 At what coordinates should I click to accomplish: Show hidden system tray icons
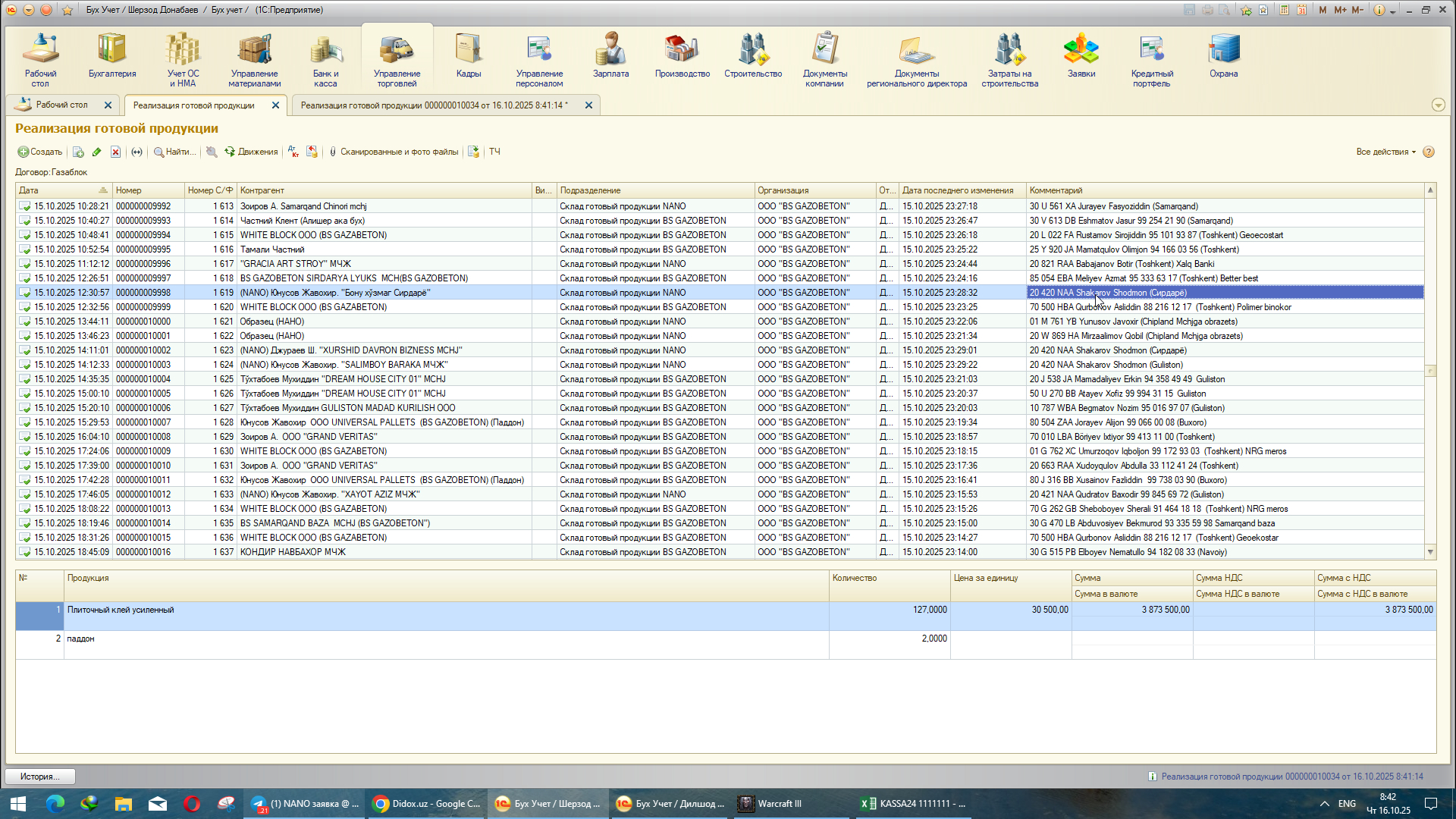tap(1324, 804)
